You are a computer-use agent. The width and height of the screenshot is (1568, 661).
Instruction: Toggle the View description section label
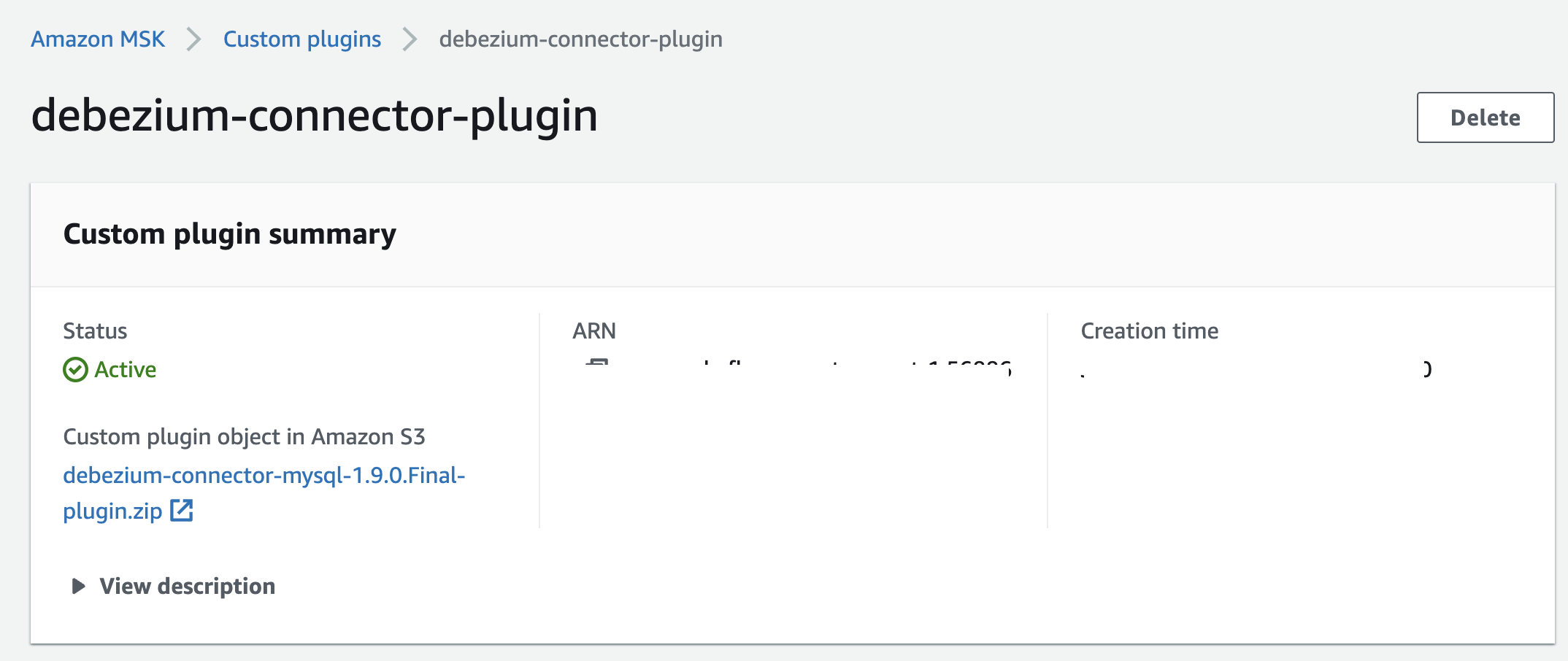point(188,586)
